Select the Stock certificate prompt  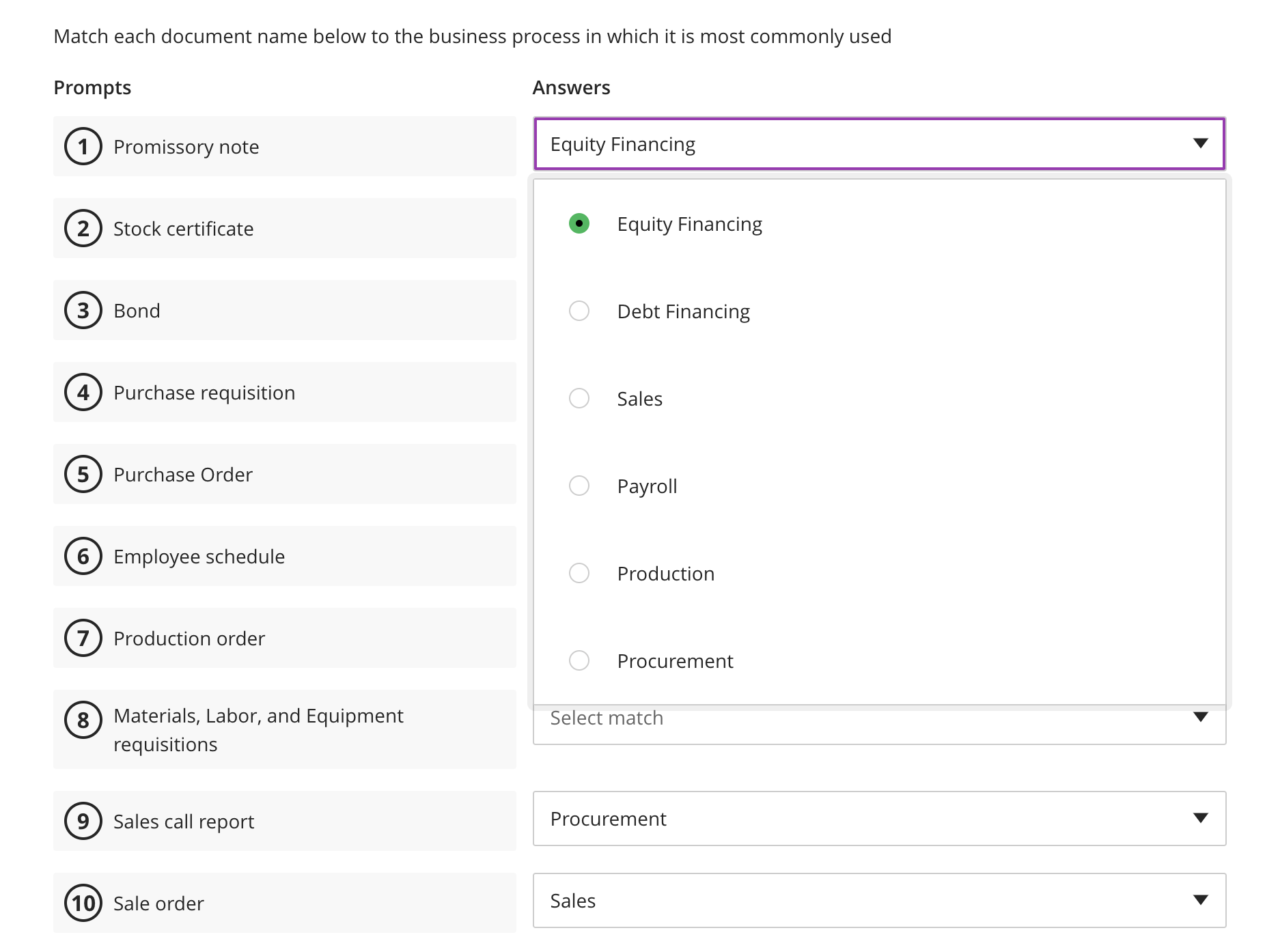(x=183, y=228)
